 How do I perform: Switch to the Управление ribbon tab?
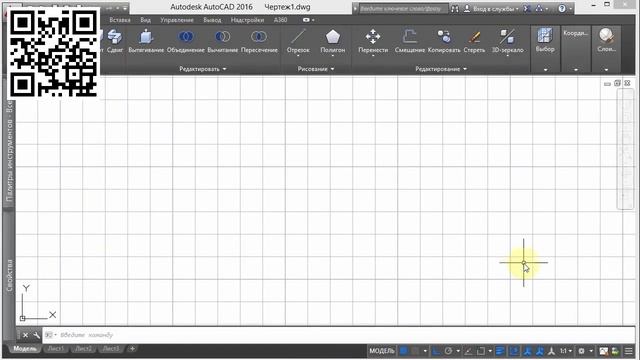pos(177,20)
